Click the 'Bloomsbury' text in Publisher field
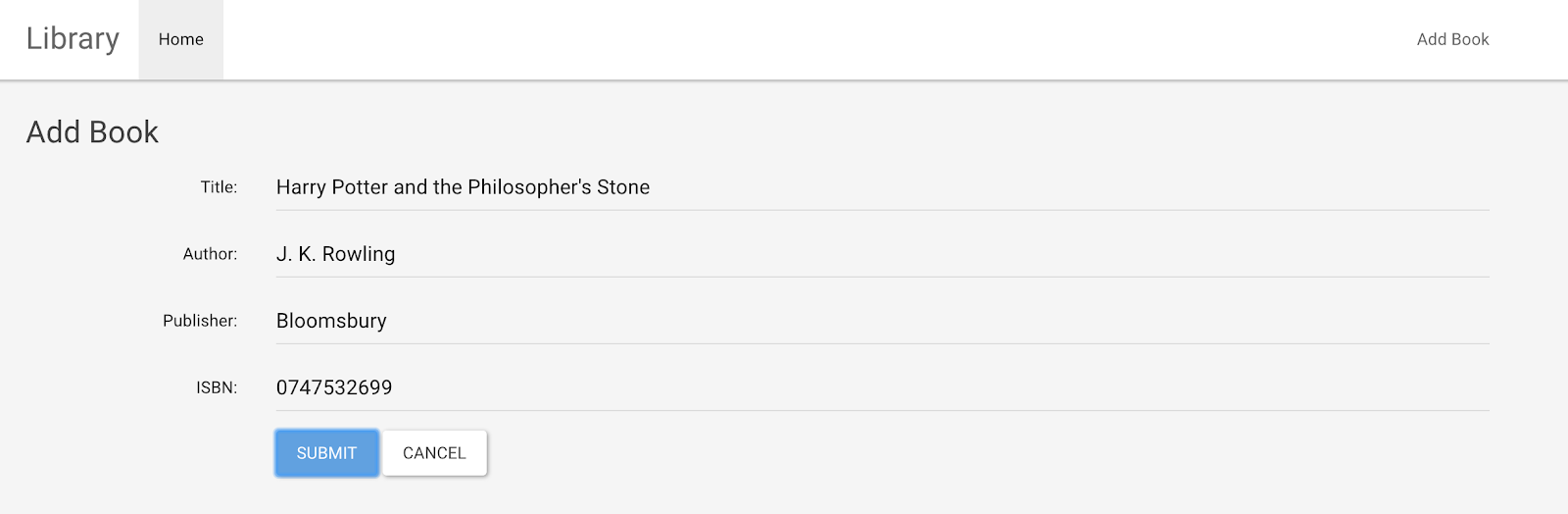This screenshot has width=1568, height=514. [331, 321]
